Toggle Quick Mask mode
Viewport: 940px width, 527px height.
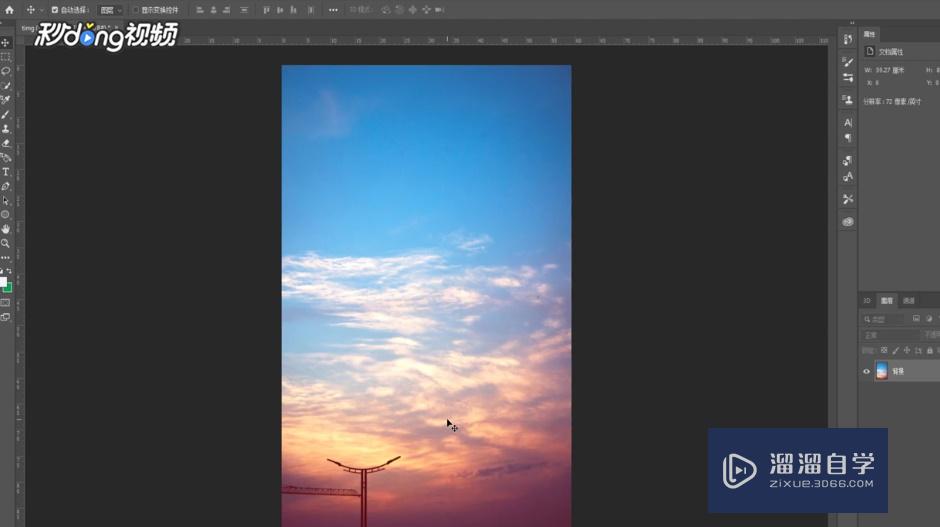(x=5, y=303)
